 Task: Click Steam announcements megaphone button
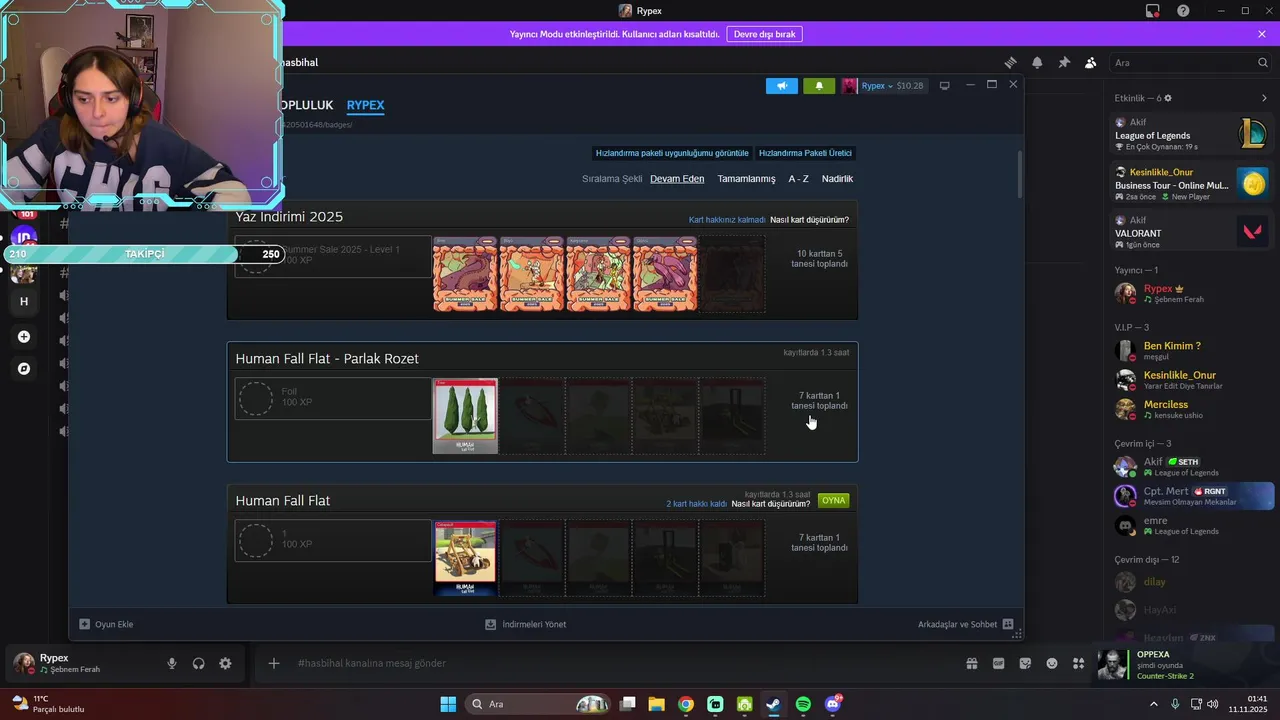coord(782,86)
